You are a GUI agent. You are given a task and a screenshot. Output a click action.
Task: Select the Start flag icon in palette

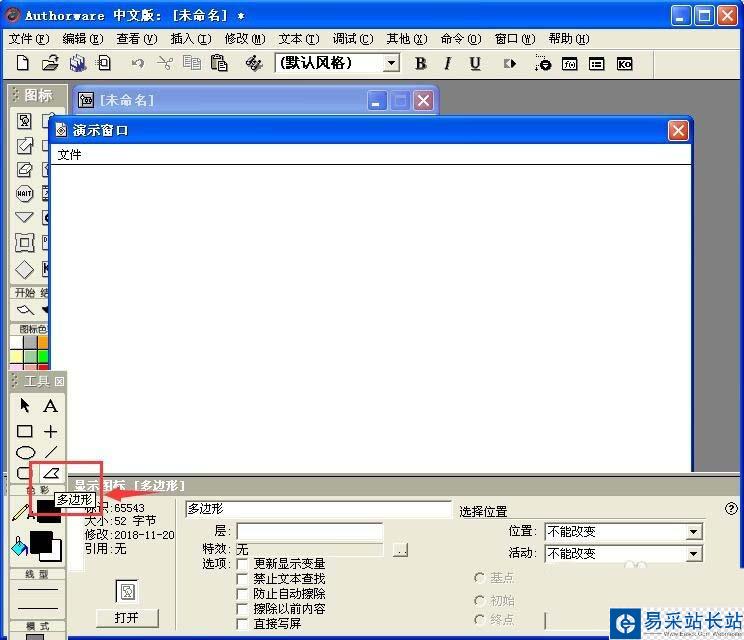25,311
